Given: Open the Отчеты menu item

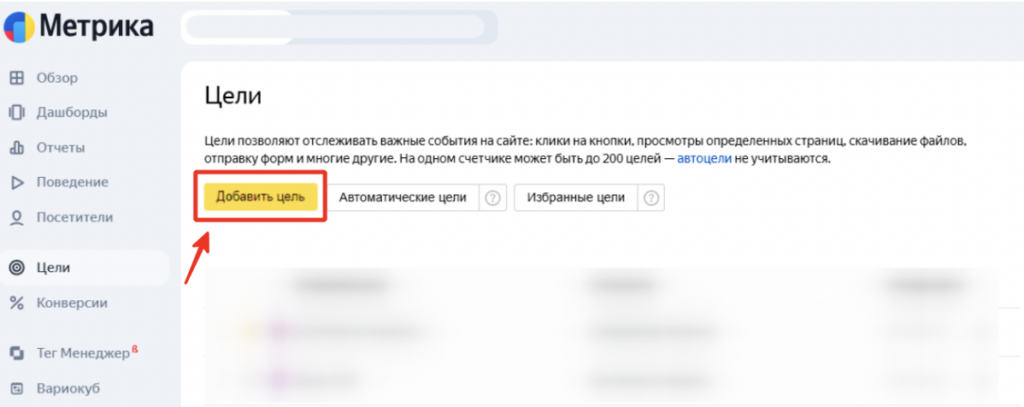Looking at the screenshot, I should pyautogui.click(x=61, y=148).
